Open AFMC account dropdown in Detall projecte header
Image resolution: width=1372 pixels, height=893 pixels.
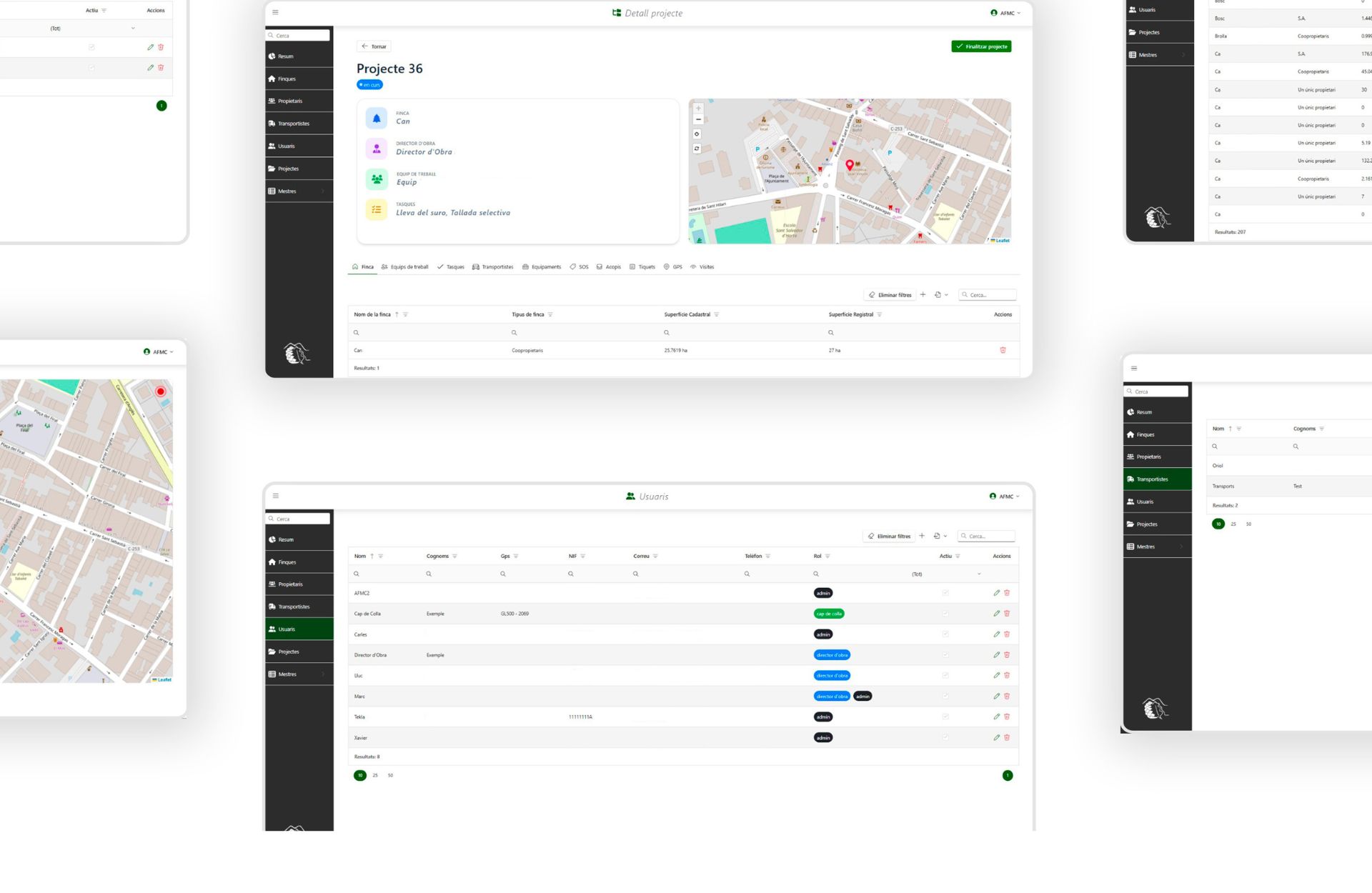point(1006,13)
